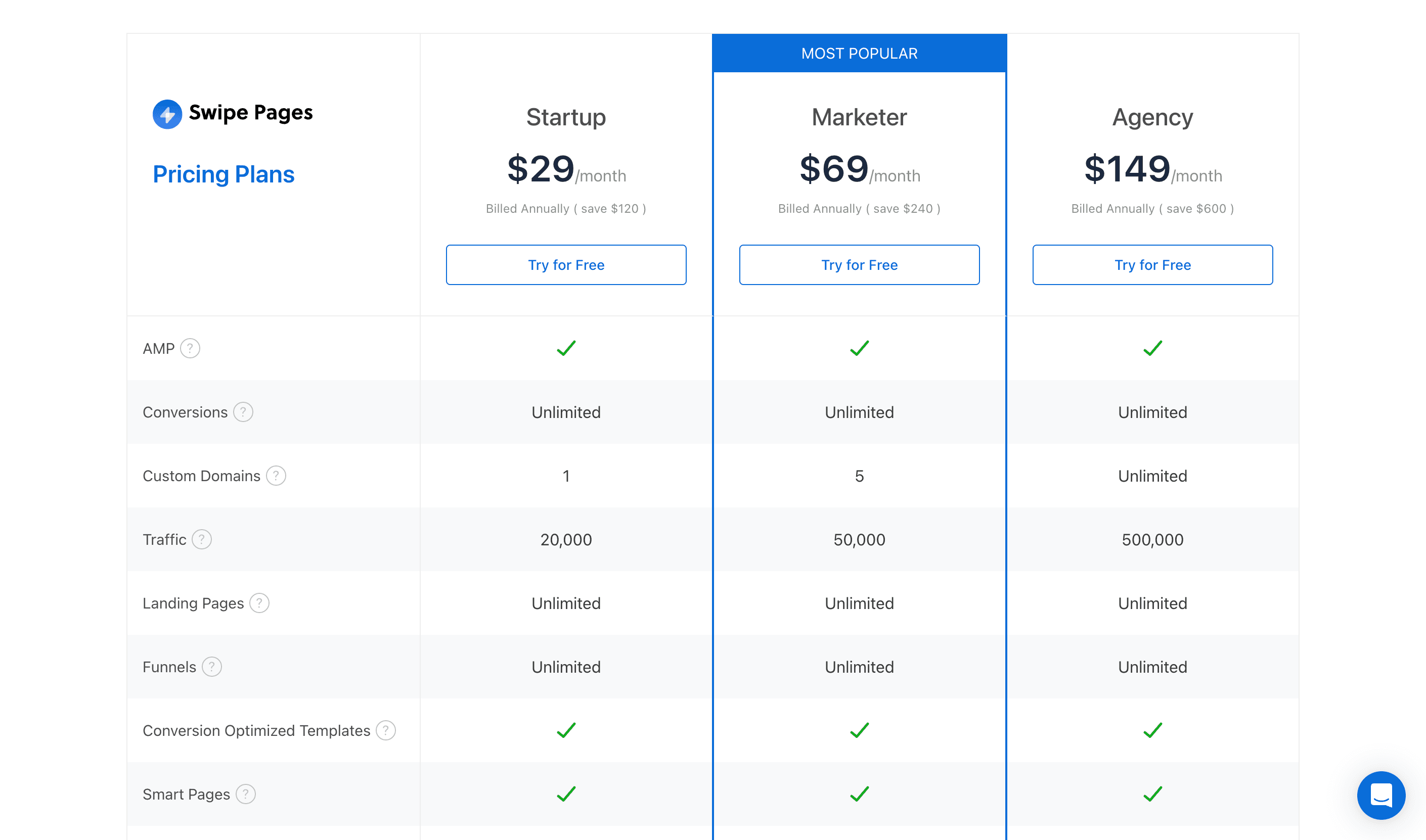Click 'Billed Annually ( save $120 )' text
Viewport: 1426px width, 840px height.
pos(566,209)
